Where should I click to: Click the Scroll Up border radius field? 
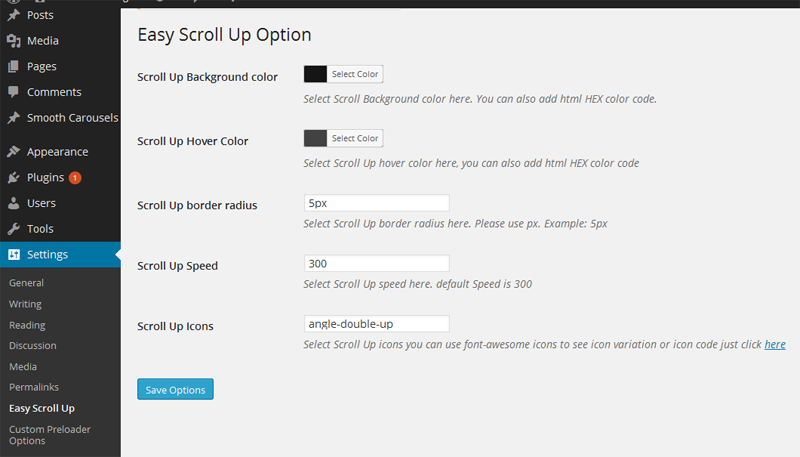tap(377, 203)
